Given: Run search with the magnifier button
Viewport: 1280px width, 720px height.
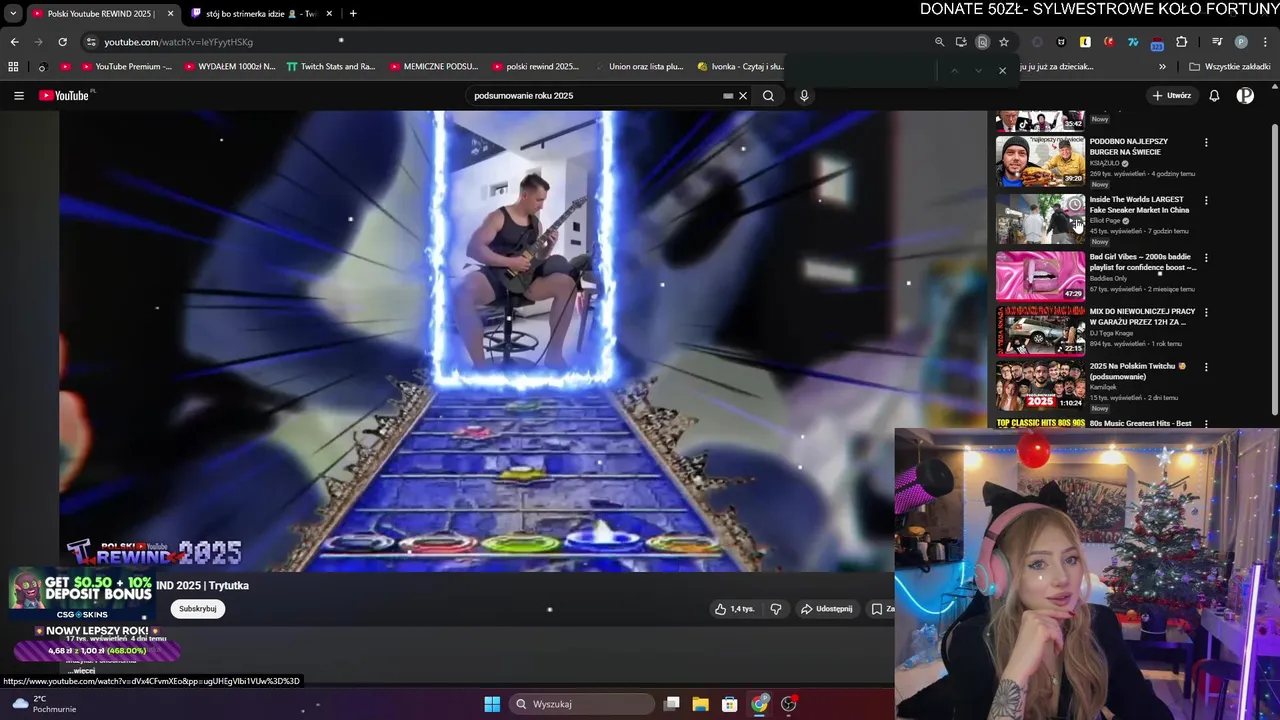Looking at the screenshot, I should click(x=768, y=96).
